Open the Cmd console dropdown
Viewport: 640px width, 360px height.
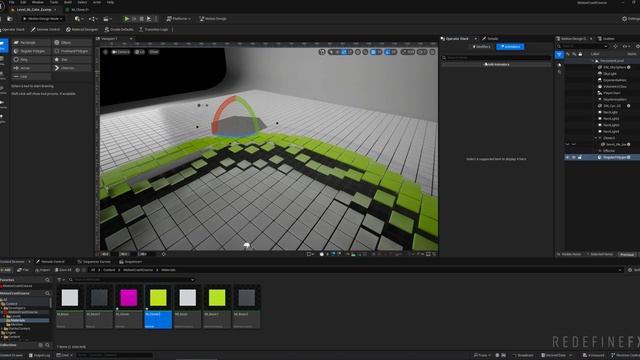pos(63,356)
